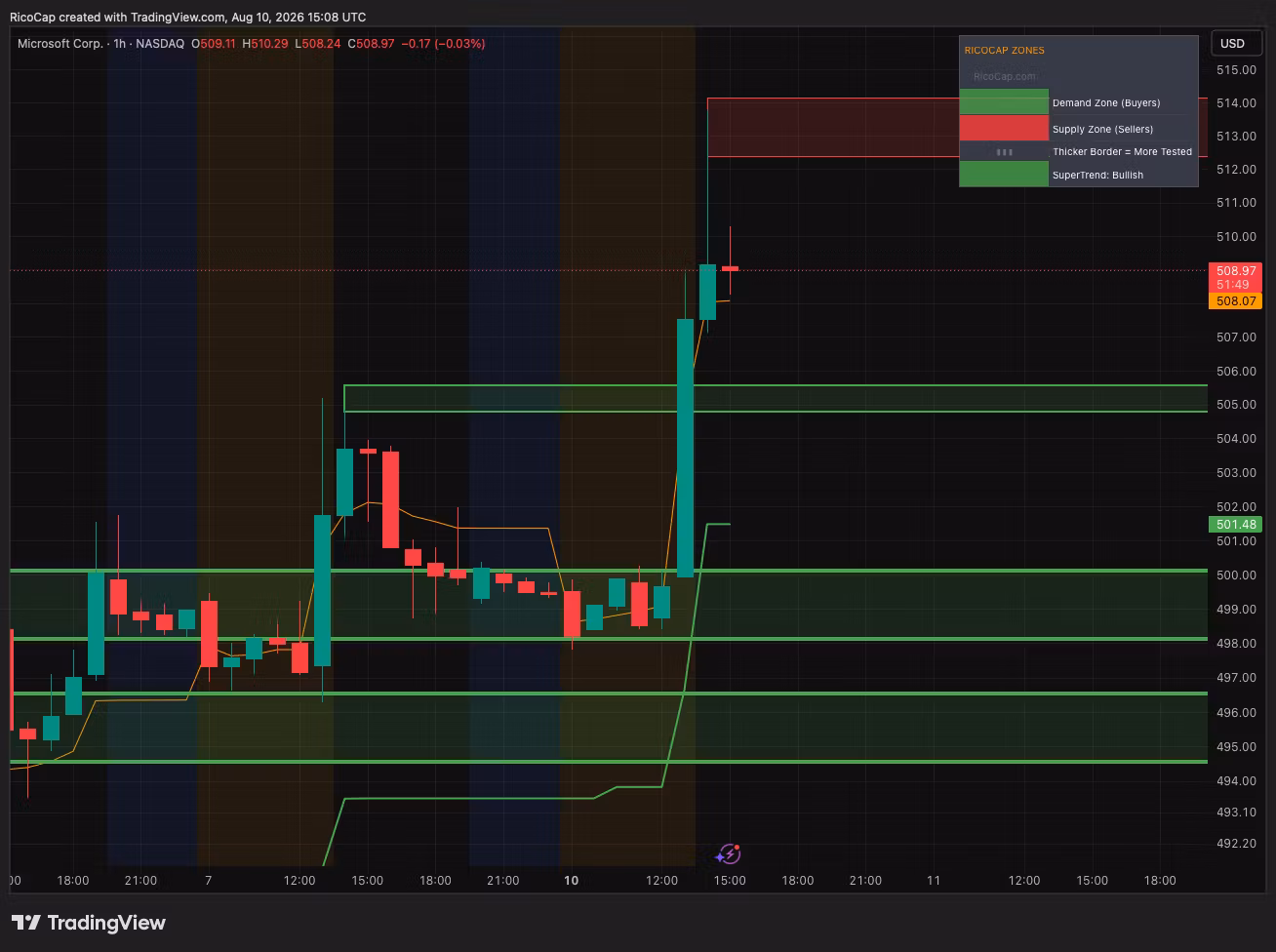The height and width of the screenshot is (952, 1276).
Task: Click the RICOCAP ZONES legend title
Action: coord(1004,51)
